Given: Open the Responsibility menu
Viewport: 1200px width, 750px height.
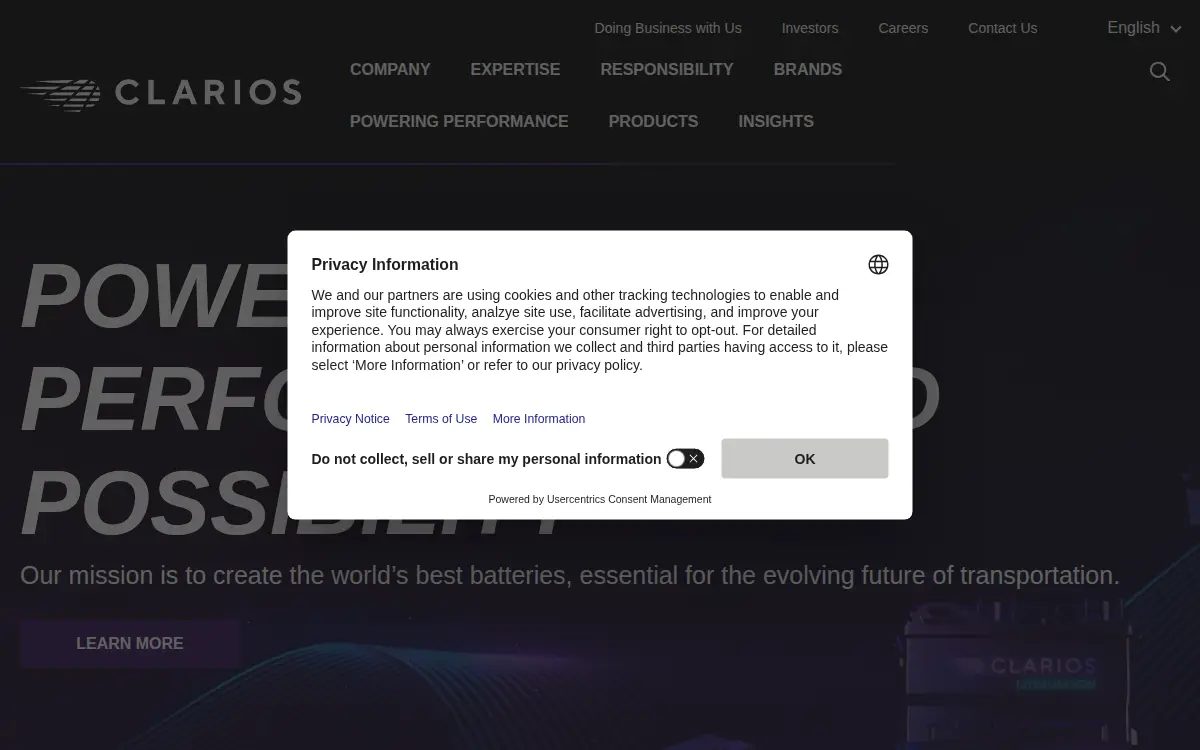Looking at the screenshot, I should point(667,70).
